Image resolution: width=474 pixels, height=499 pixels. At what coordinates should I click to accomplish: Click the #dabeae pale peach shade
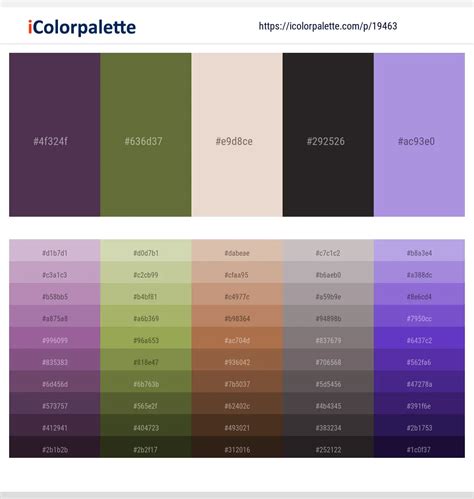pyautogui.click(x=237, y=250)
